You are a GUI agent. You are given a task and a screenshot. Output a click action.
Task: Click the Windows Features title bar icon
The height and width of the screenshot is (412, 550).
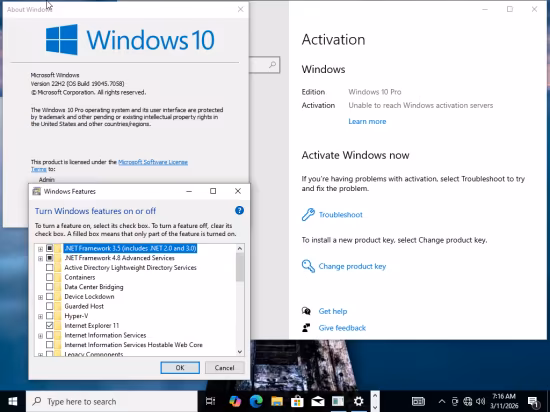tap(36, 191)
